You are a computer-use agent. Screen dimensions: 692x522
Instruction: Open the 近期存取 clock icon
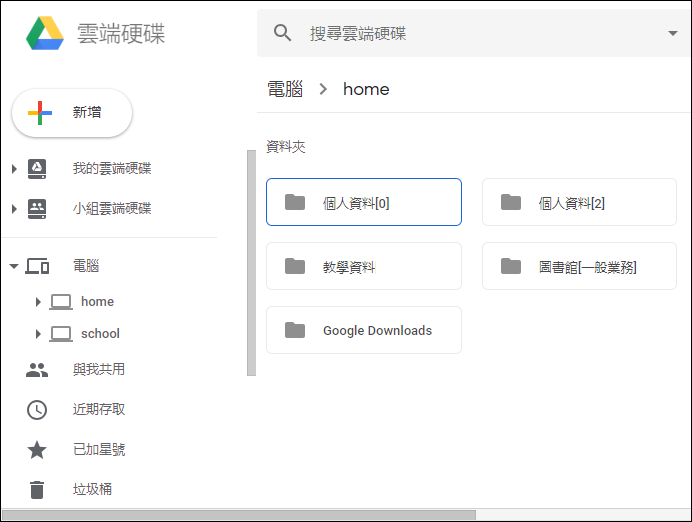pos(37,409)
